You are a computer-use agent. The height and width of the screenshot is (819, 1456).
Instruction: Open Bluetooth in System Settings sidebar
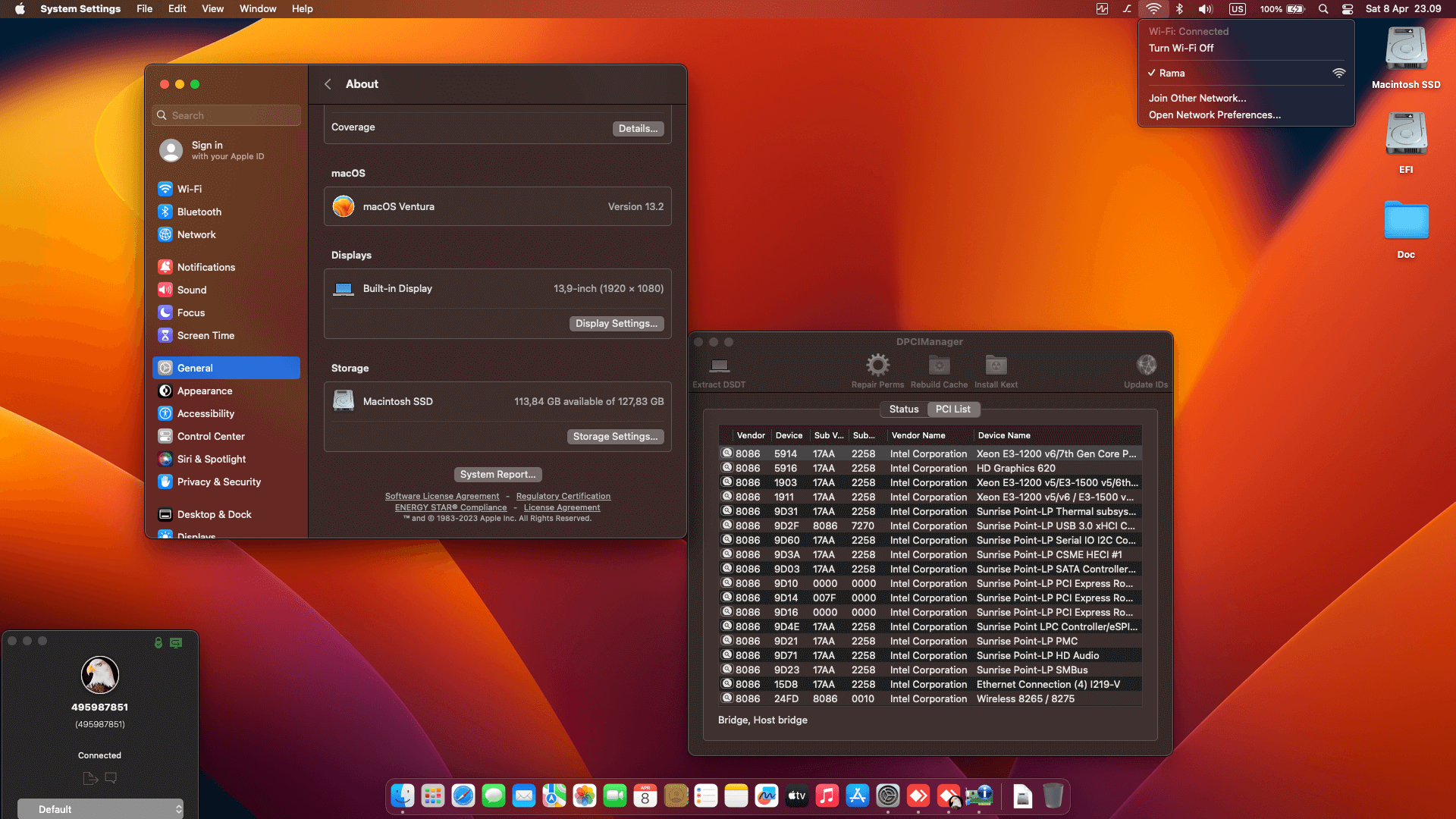click(226, 212)
